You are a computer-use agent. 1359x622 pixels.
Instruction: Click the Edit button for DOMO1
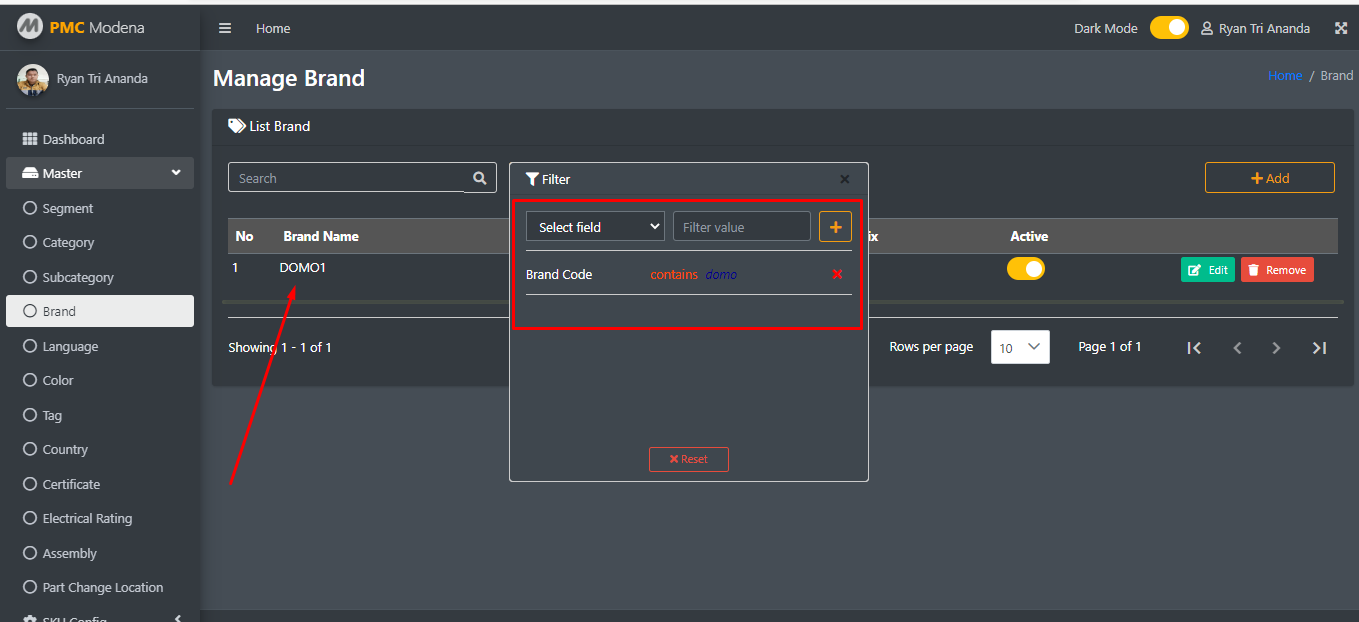(x=1207, y=270)
